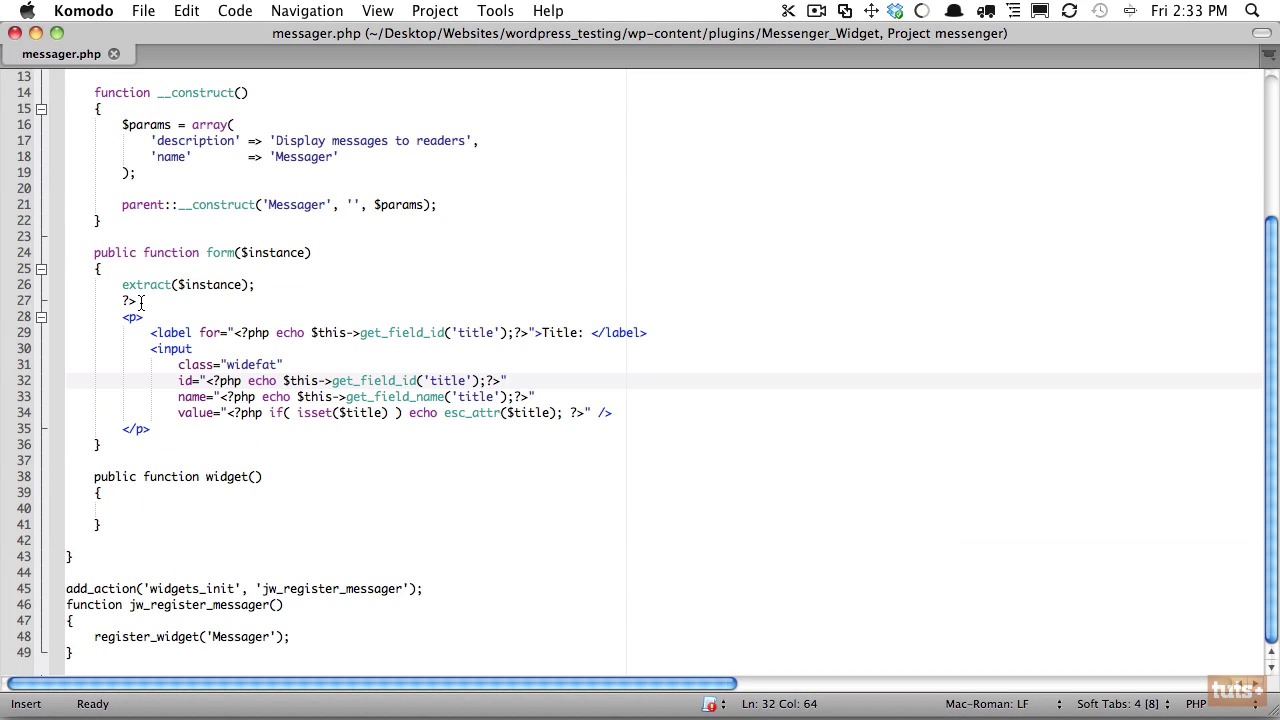Image resolution: width=1280 pixels, height=720 pixels.
Task: Click the toolbar toggle pill in title bar
Action: click(x=1261, y=33)
